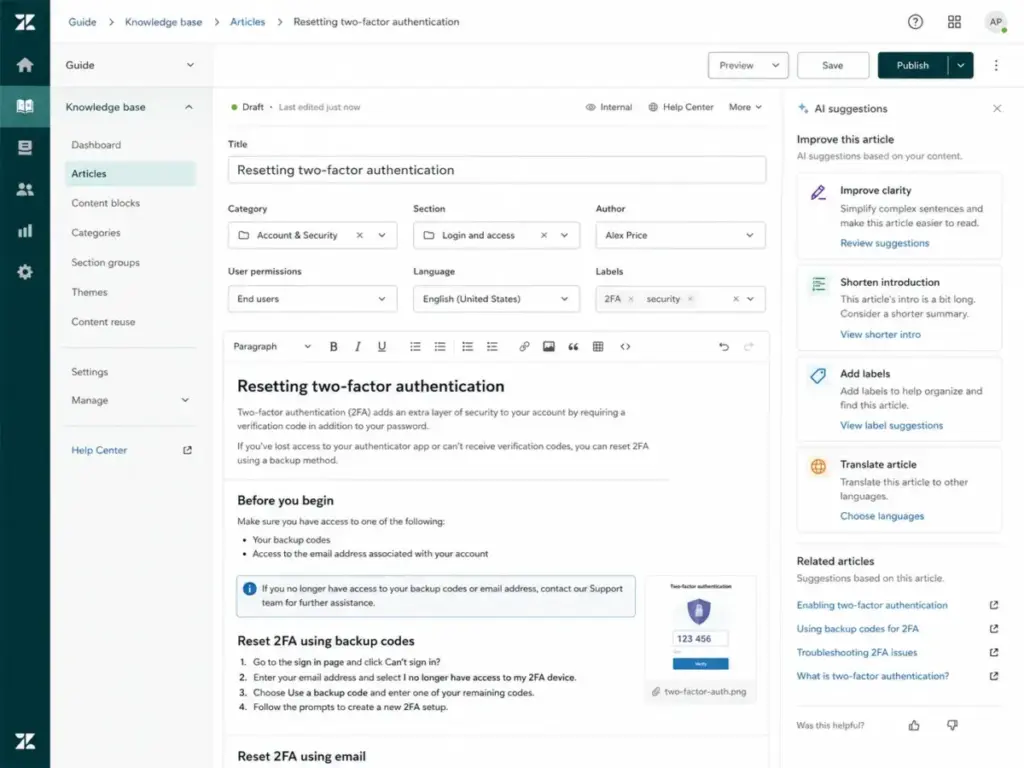Open Settings in the sidebar
The image size is (1024, 768).
(x=89, y=372)
